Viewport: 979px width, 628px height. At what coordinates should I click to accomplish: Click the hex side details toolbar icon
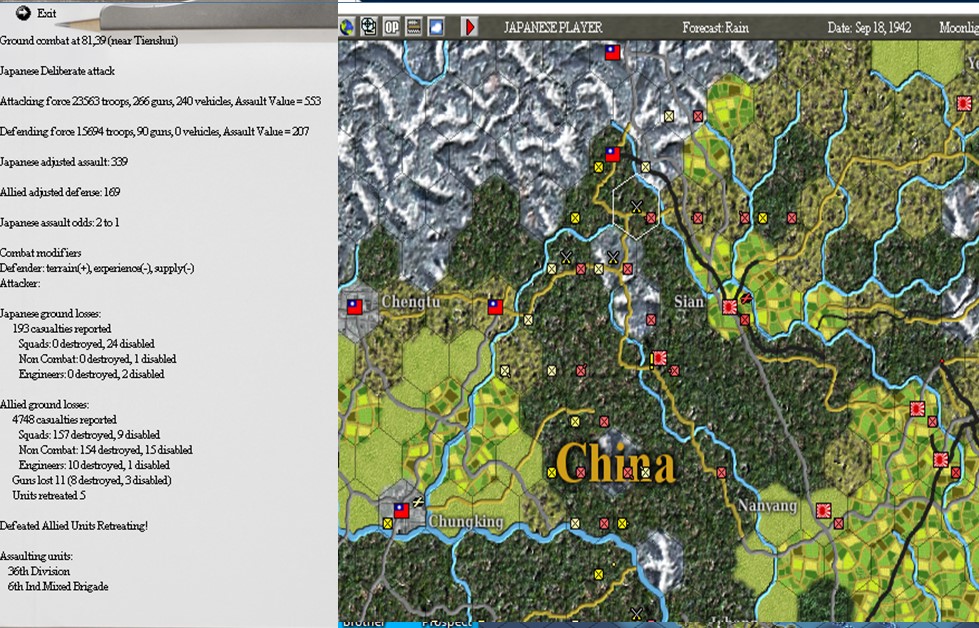(x=413, y=27)
